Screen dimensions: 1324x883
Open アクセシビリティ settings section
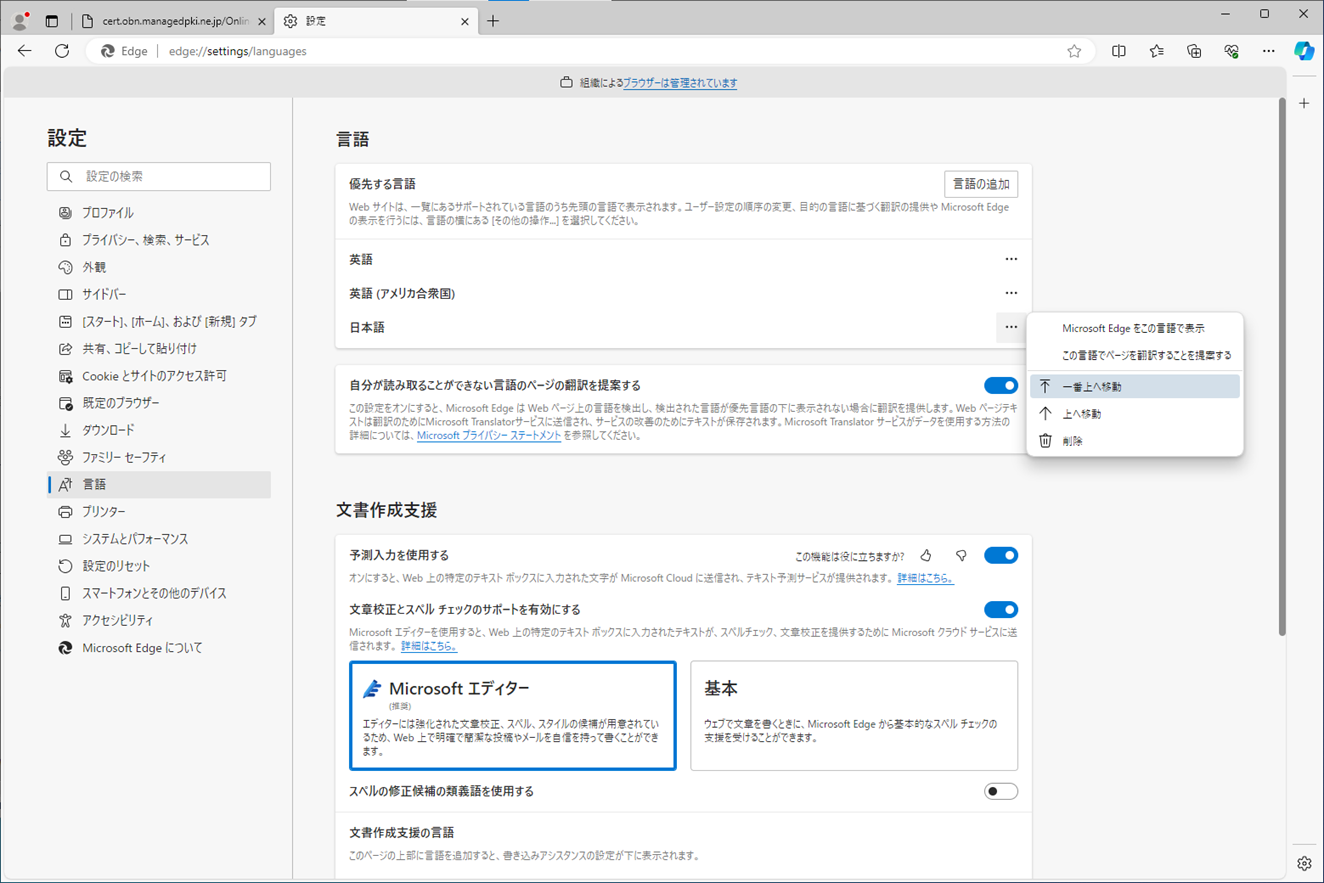pos(159,620)
